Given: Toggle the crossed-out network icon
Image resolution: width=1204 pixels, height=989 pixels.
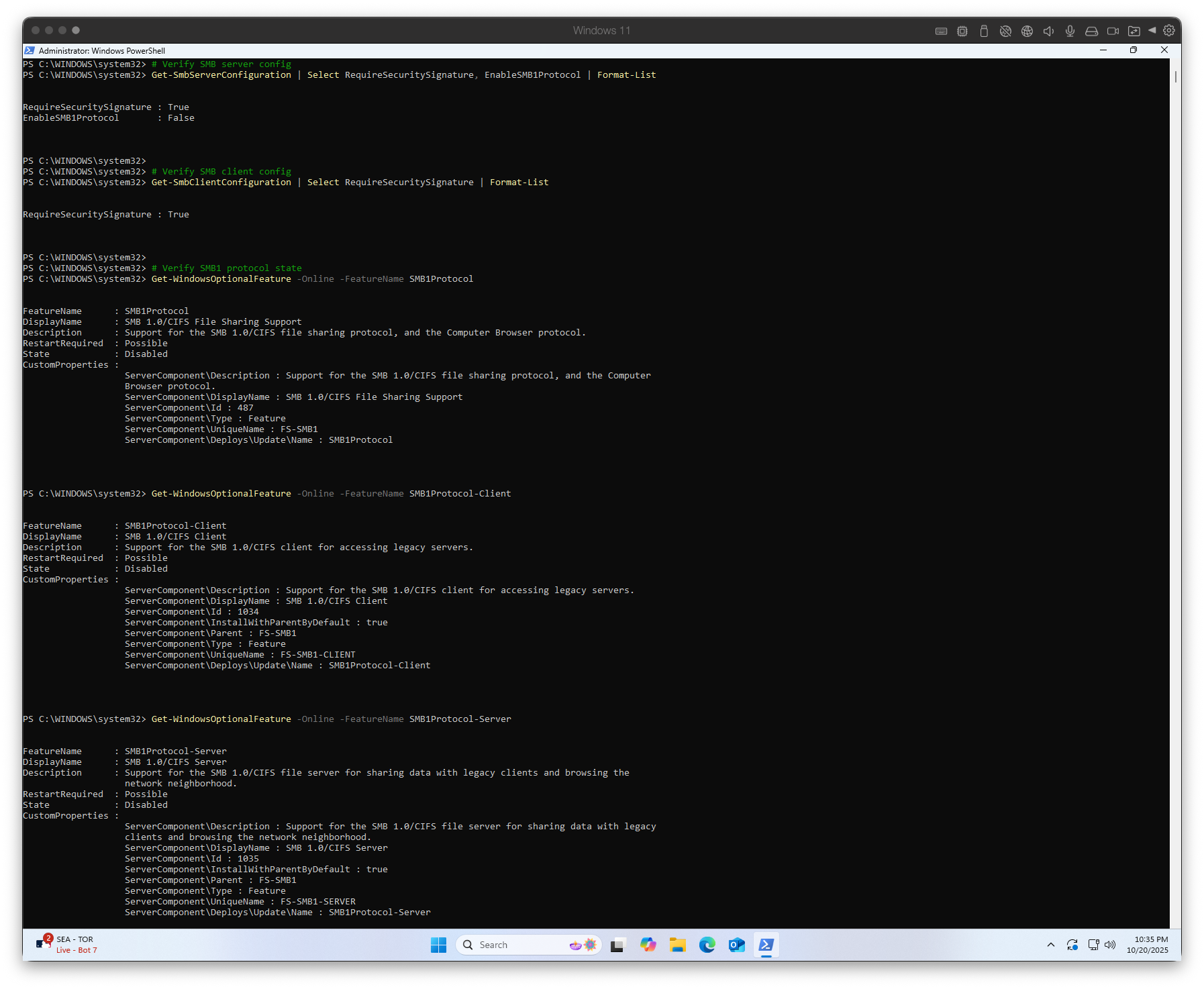Looking at the screenshot, I should [x=1005, y=30].
